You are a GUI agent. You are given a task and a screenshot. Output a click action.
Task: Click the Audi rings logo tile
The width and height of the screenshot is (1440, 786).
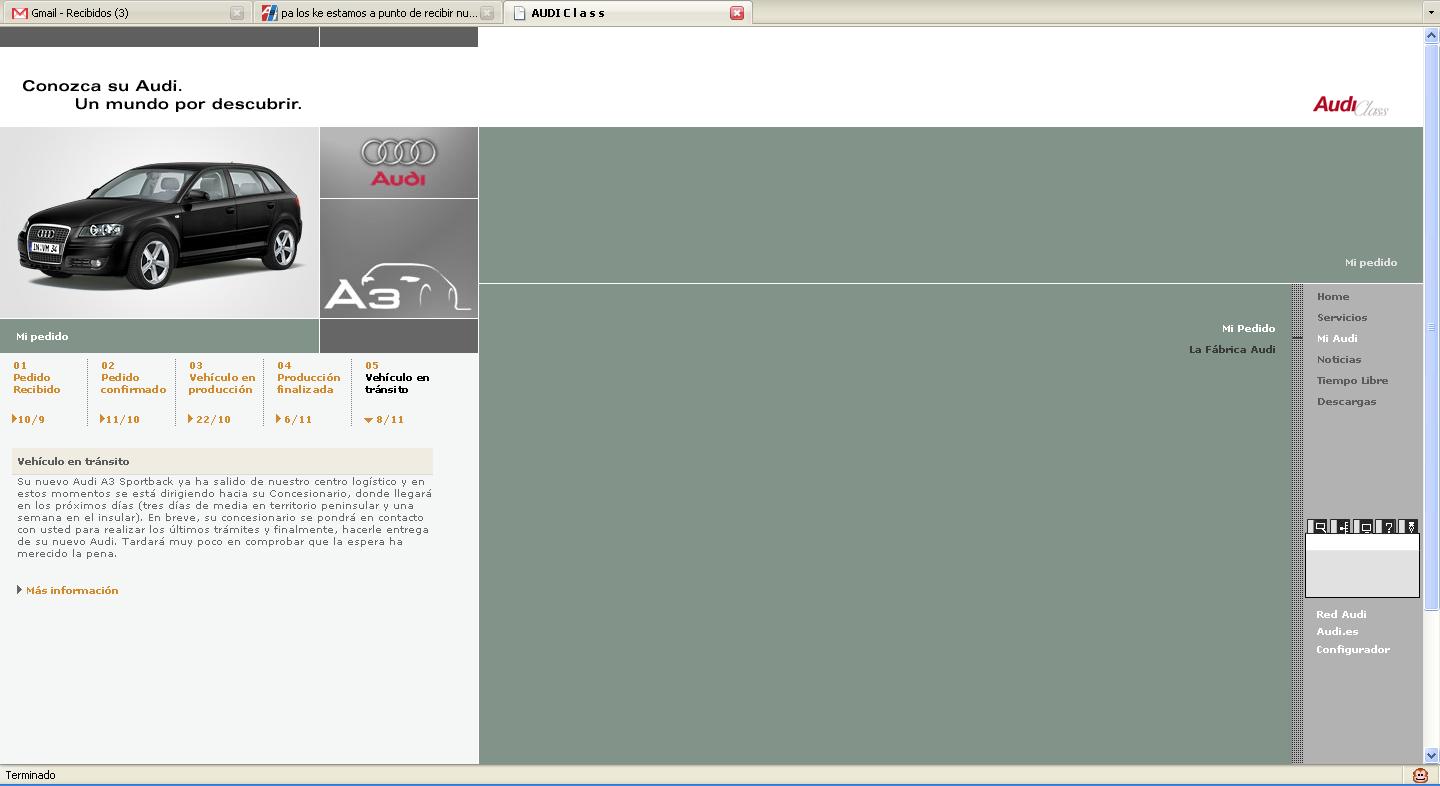point(399,162)
